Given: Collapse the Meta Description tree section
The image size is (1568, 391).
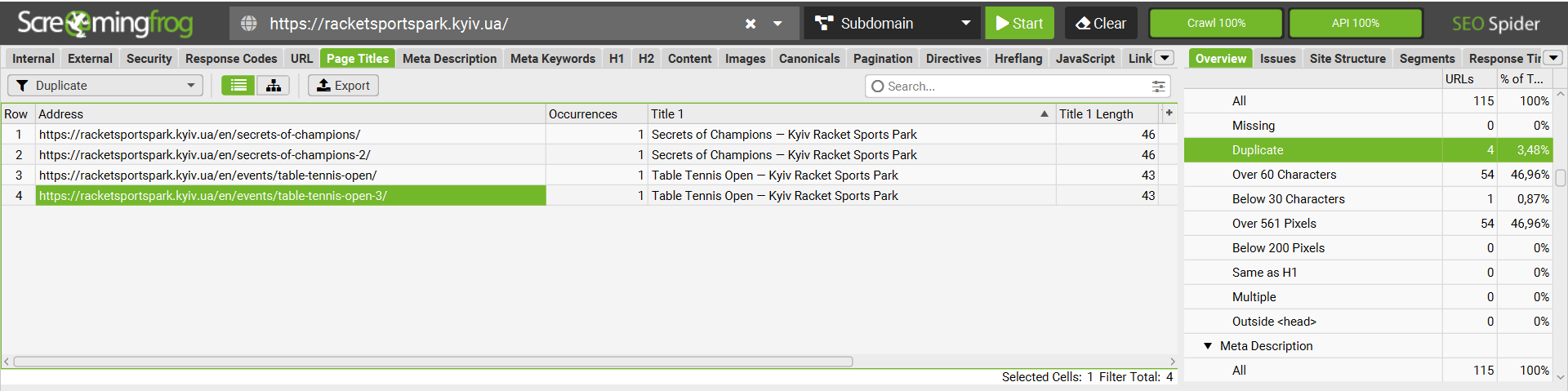Looking at the screenshot, I should point(1208,346).
